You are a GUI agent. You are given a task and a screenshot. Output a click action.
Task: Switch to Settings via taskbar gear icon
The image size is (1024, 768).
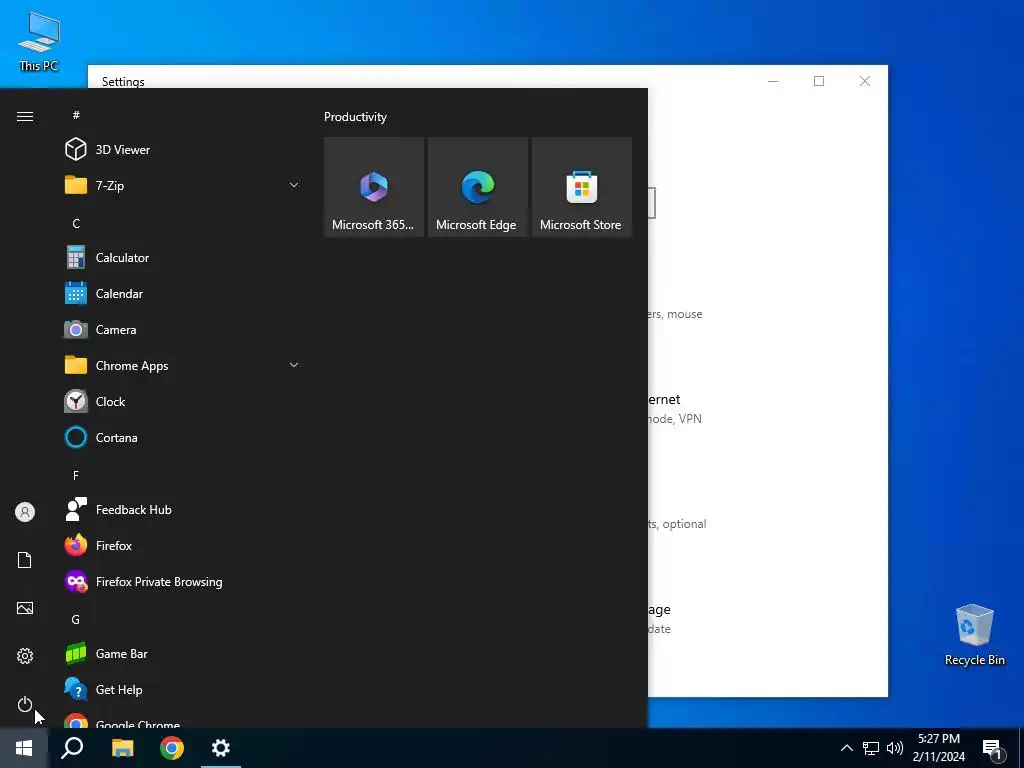click(221, 748)
